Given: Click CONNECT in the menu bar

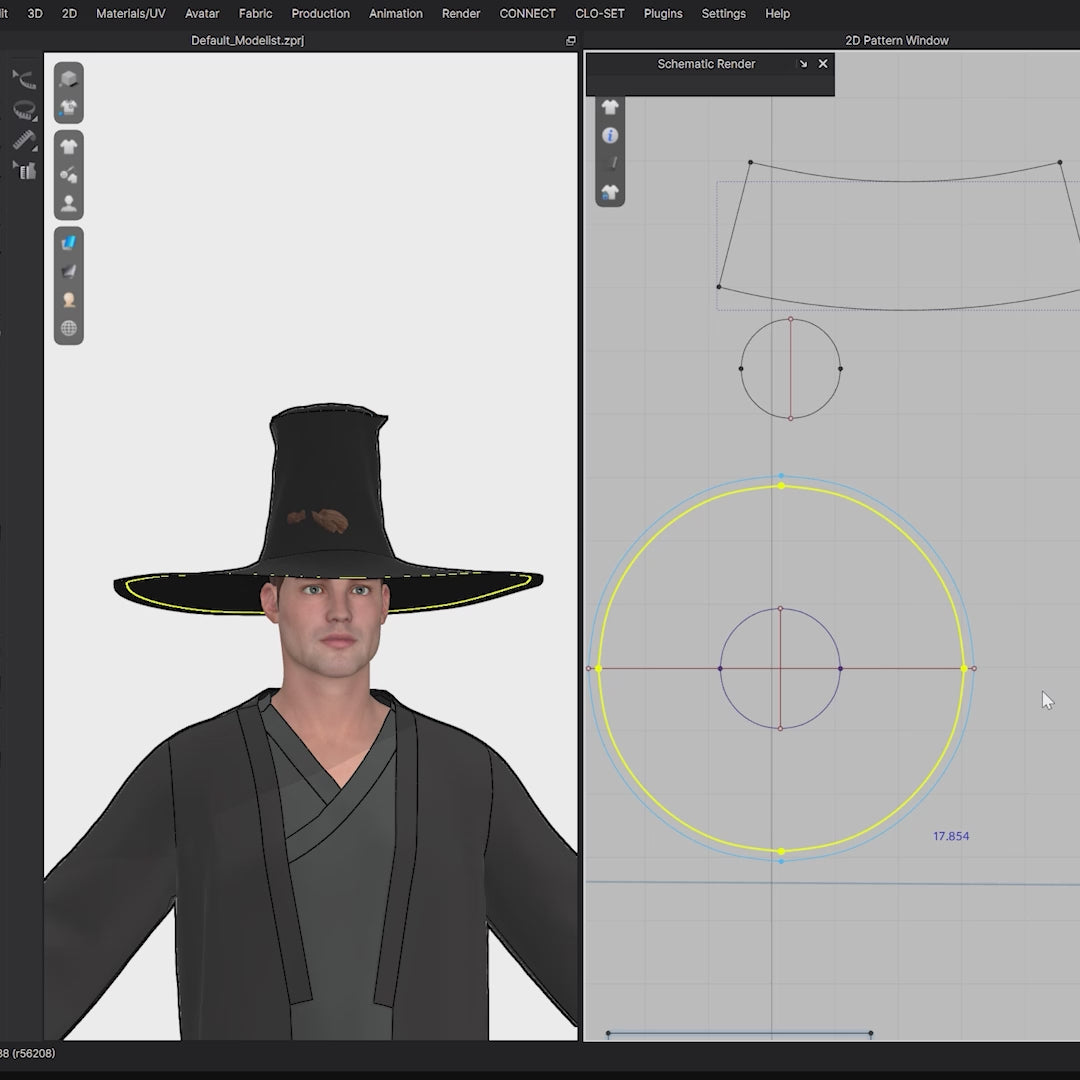Looking at the screenshot, I should pyautogui.click(x=527, y=14).
